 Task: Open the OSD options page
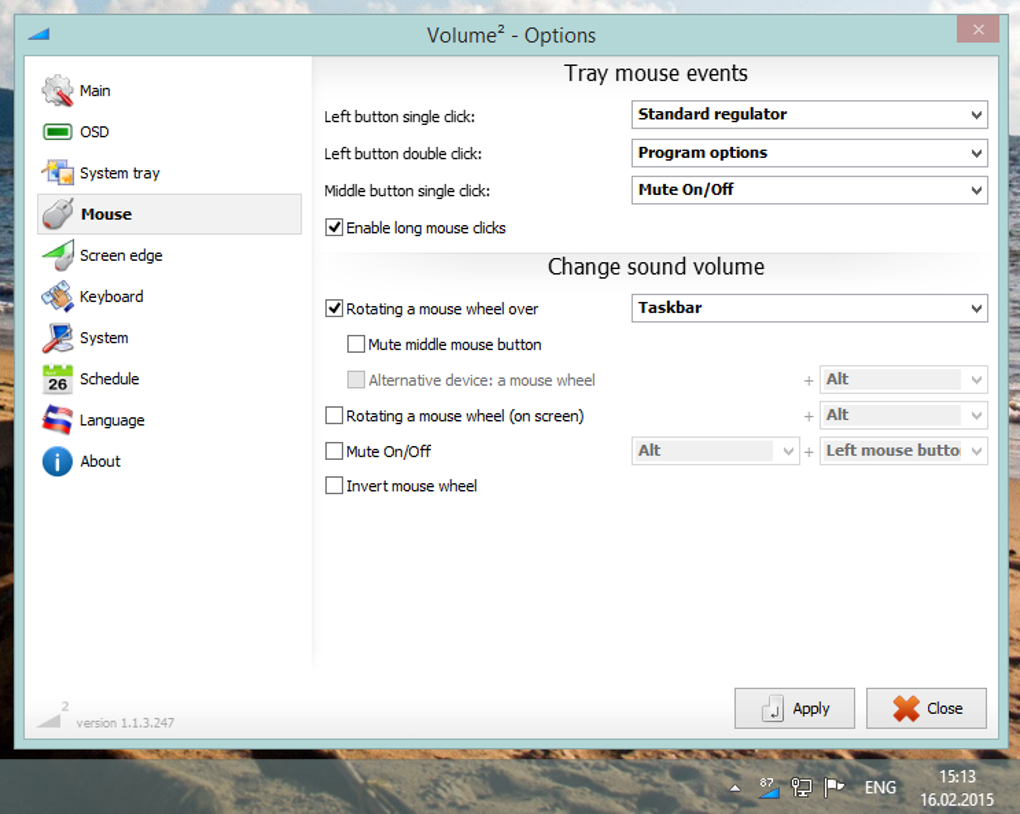point(94,132)
